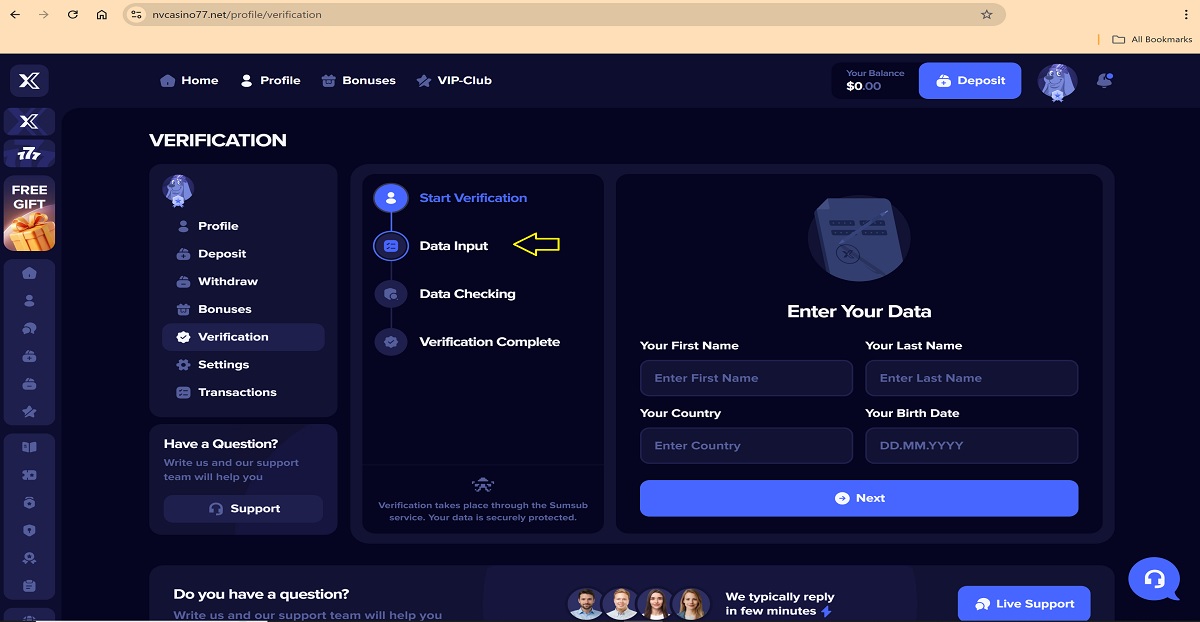Open Transactions in profile sidebar
Viewport: 1200px width, 622px height.
pos(237,392)
